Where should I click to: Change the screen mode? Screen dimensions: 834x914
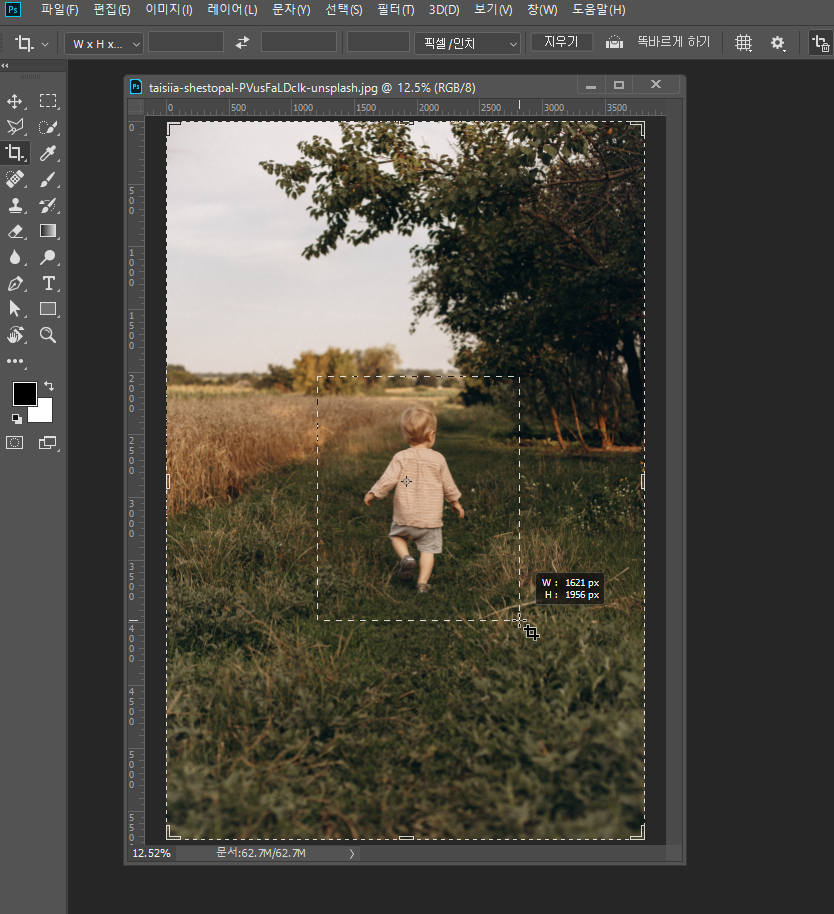coord(48,443)
